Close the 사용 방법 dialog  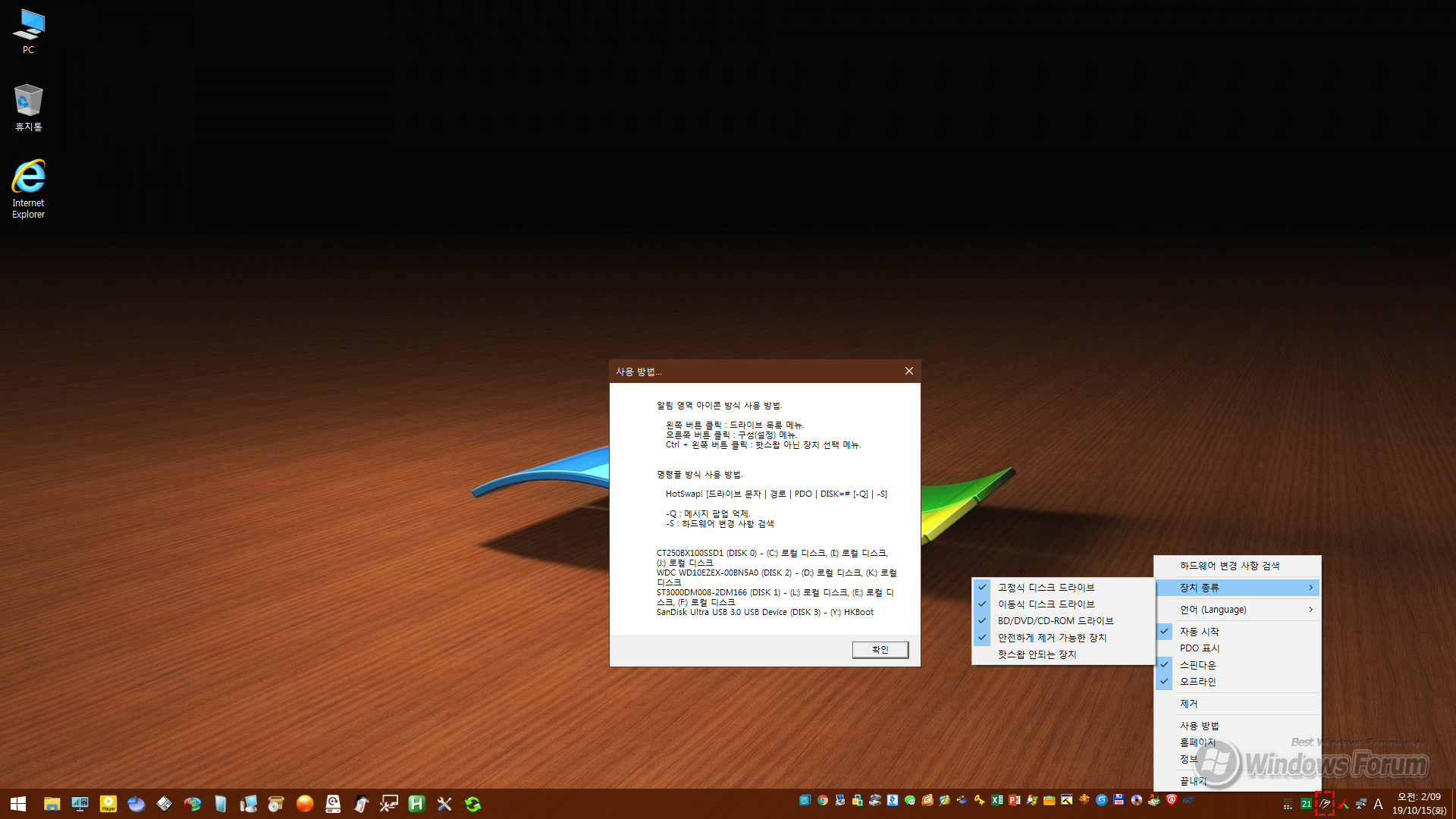coord(908,371)
